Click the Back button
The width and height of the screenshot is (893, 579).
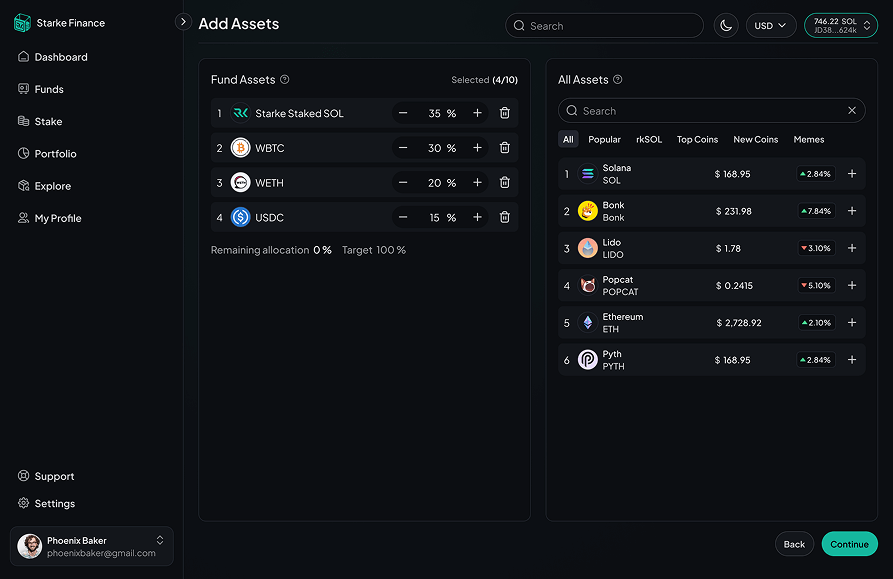point(794,544)
